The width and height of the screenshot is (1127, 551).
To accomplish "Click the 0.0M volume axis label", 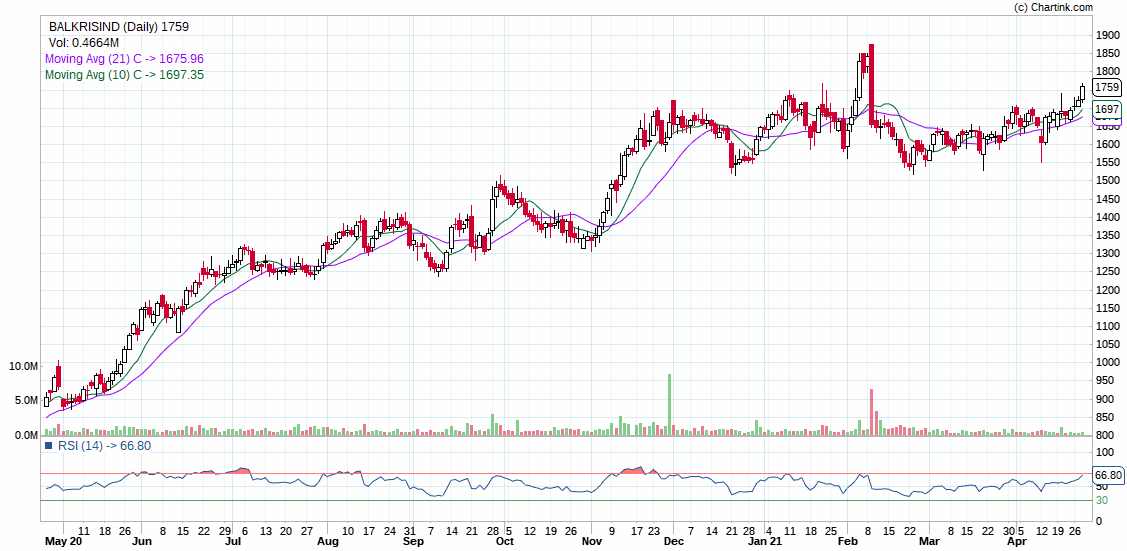I will tap(26, 435).
